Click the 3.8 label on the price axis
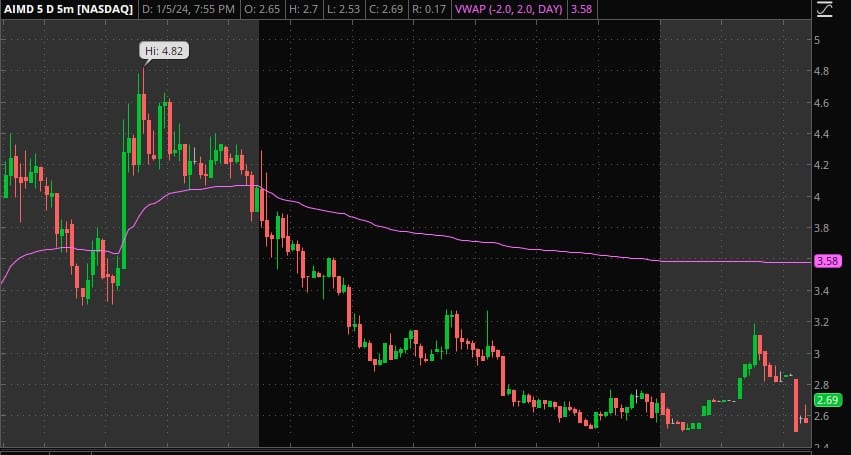The height and width of the screenshot is (455, 851). click(x=821, y=228)
